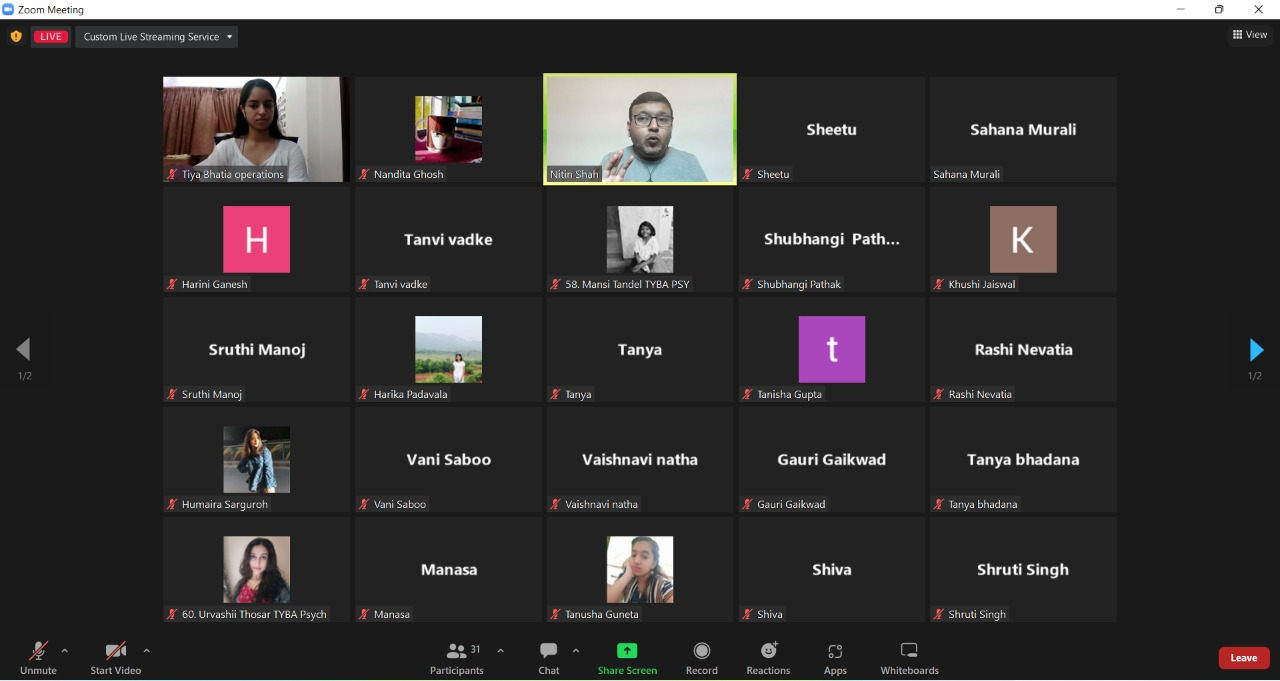Open the Apps panel
Screen dimensions: 1280x681
835,659
